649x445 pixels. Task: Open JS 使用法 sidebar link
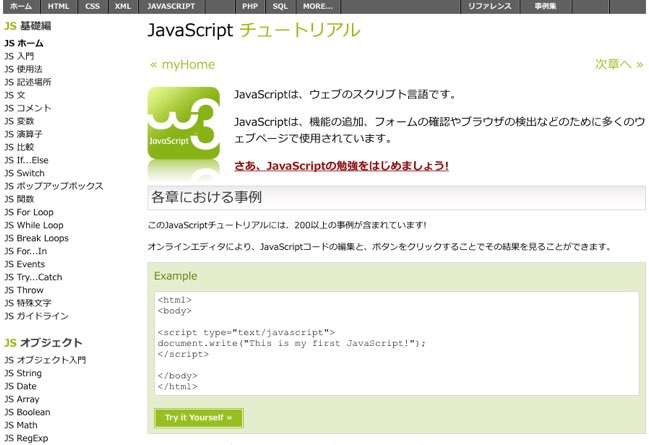[x=24, y=69]
